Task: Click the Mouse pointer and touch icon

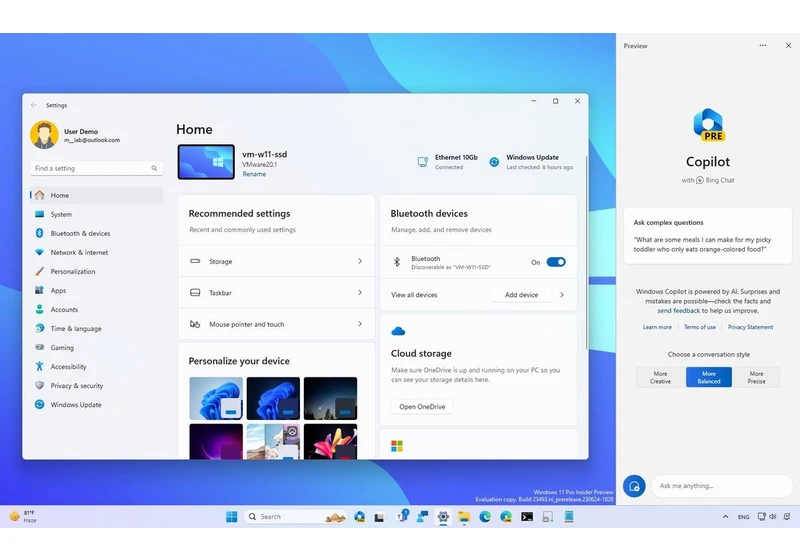Action: (x=195, y=324)
